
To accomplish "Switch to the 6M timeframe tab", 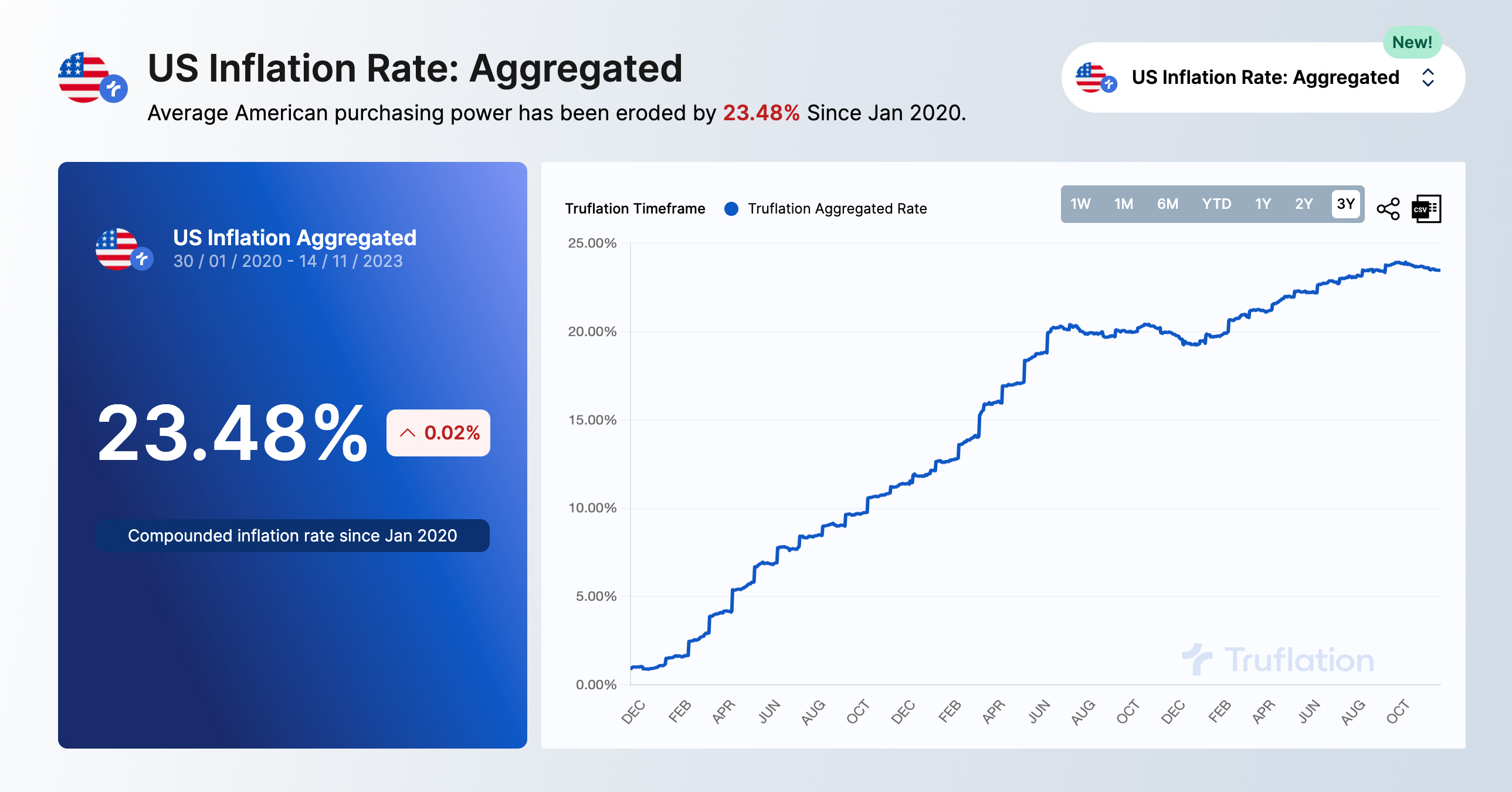I will click(1167, 204).
